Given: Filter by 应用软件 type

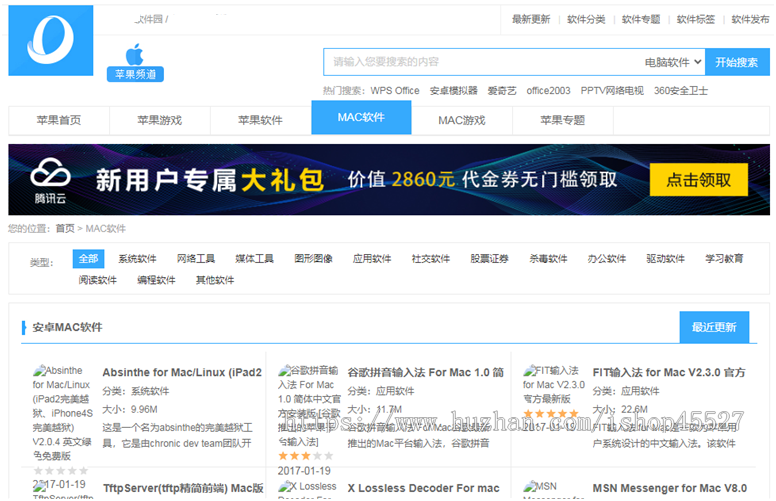Looking at the screenshot, I should [372, 259].
